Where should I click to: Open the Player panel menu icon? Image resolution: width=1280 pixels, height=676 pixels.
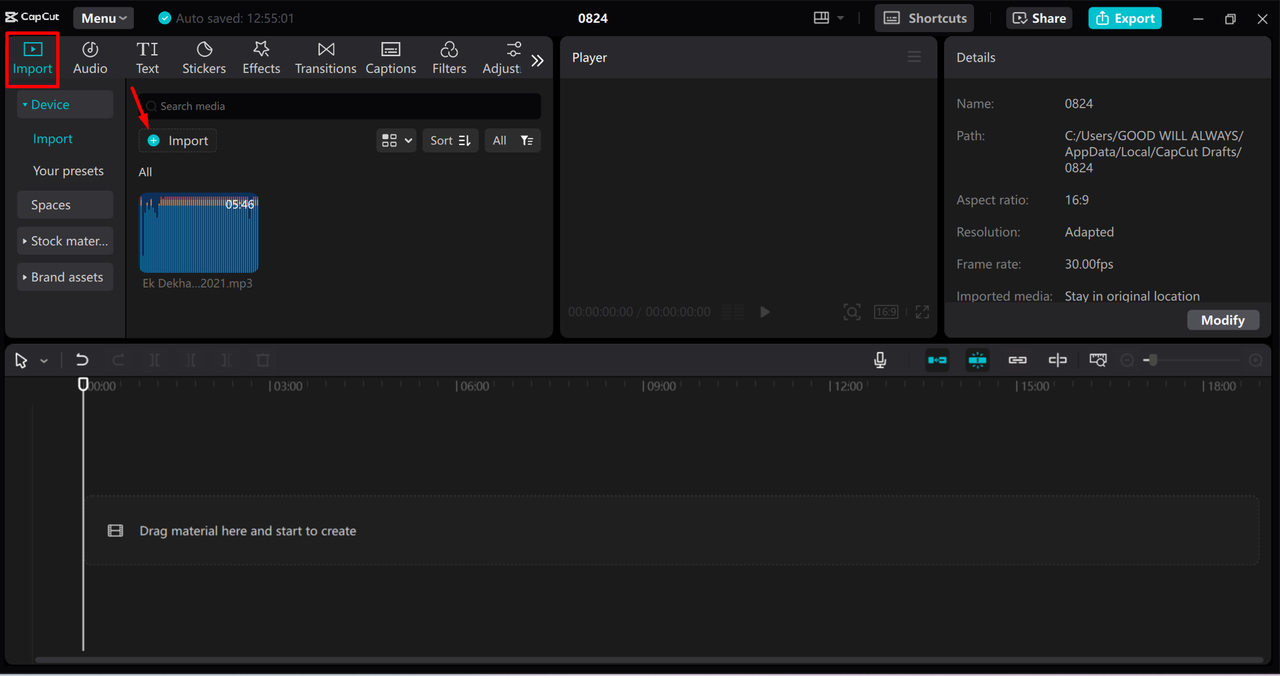[x=914, y=57]
